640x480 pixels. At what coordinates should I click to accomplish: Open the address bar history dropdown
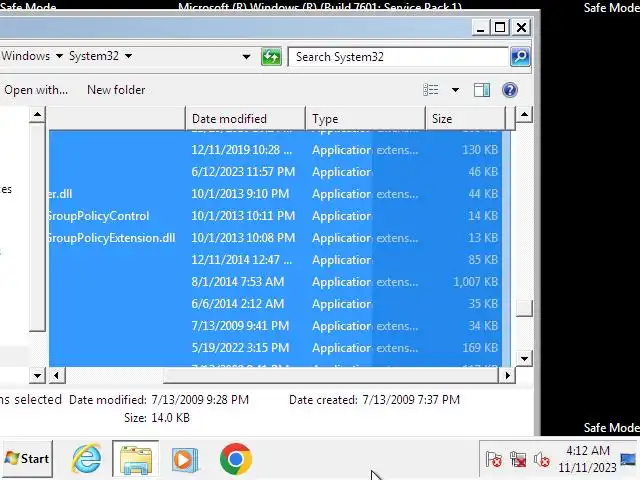click(x=246, y=57)
